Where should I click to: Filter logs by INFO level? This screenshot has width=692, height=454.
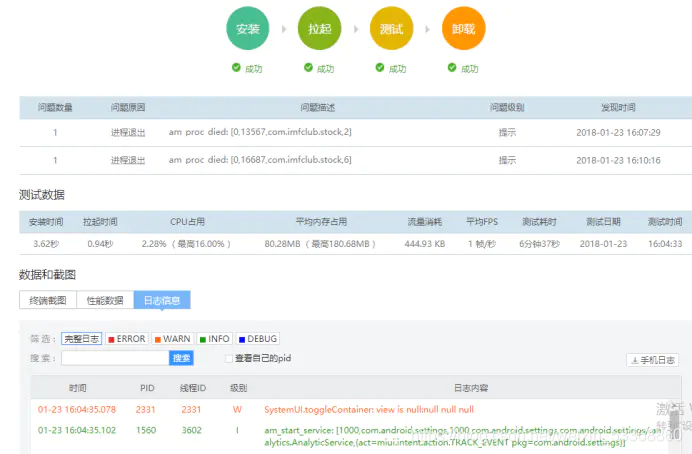(214, 338)
